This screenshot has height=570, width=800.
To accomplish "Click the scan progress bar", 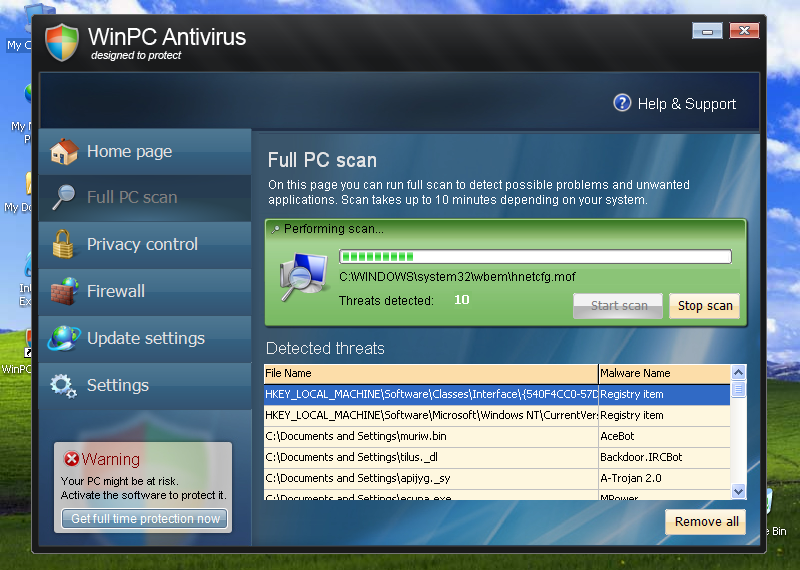I will [x=535, y=256].
